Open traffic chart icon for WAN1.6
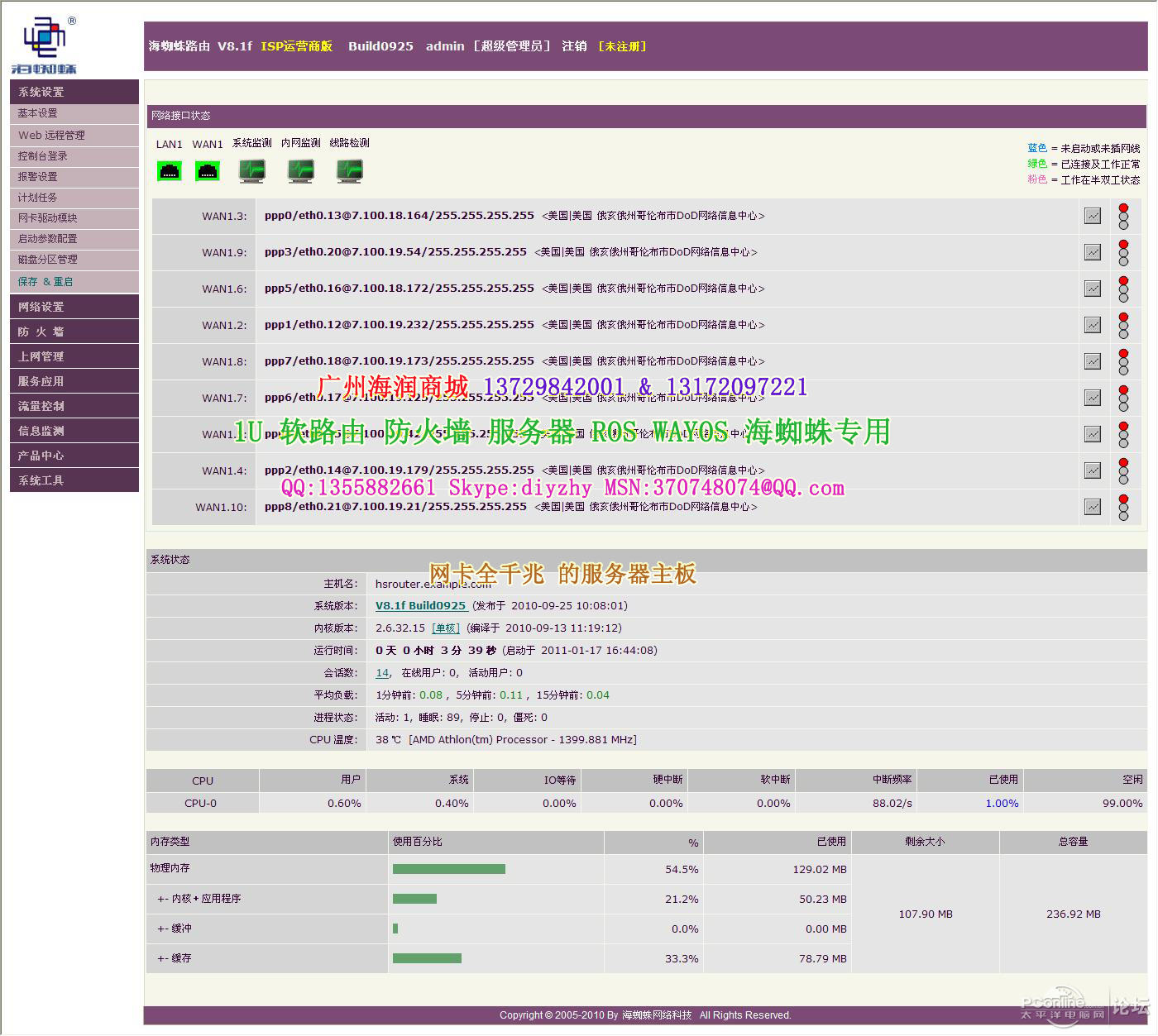This screenshot has width=1158, height=1036. [x=1093, y=289]
